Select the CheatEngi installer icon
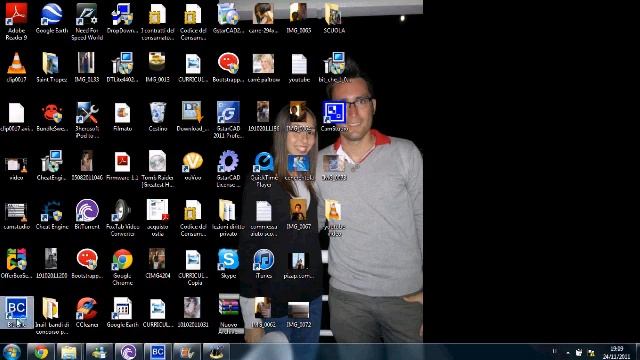The width and height of the screenshot is (640, 360). click(51, 165)
